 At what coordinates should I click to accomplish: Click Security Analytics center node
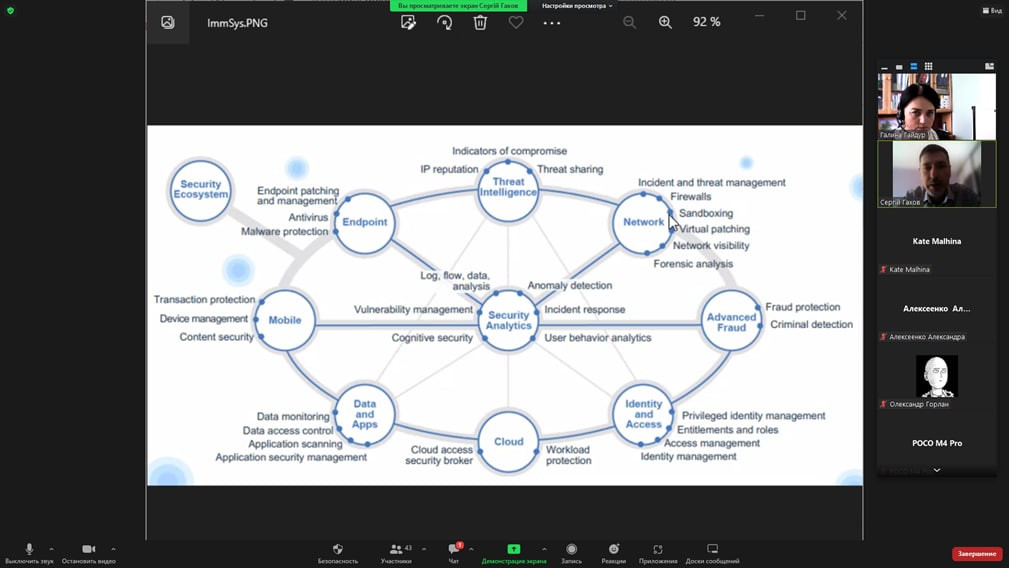pos(508,320)
